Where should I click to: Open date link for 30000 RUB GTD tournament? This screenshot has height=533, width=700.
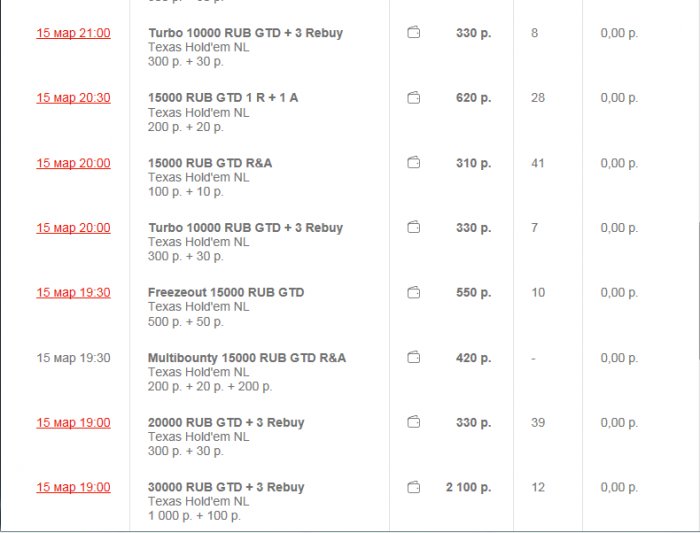point(73,488)
